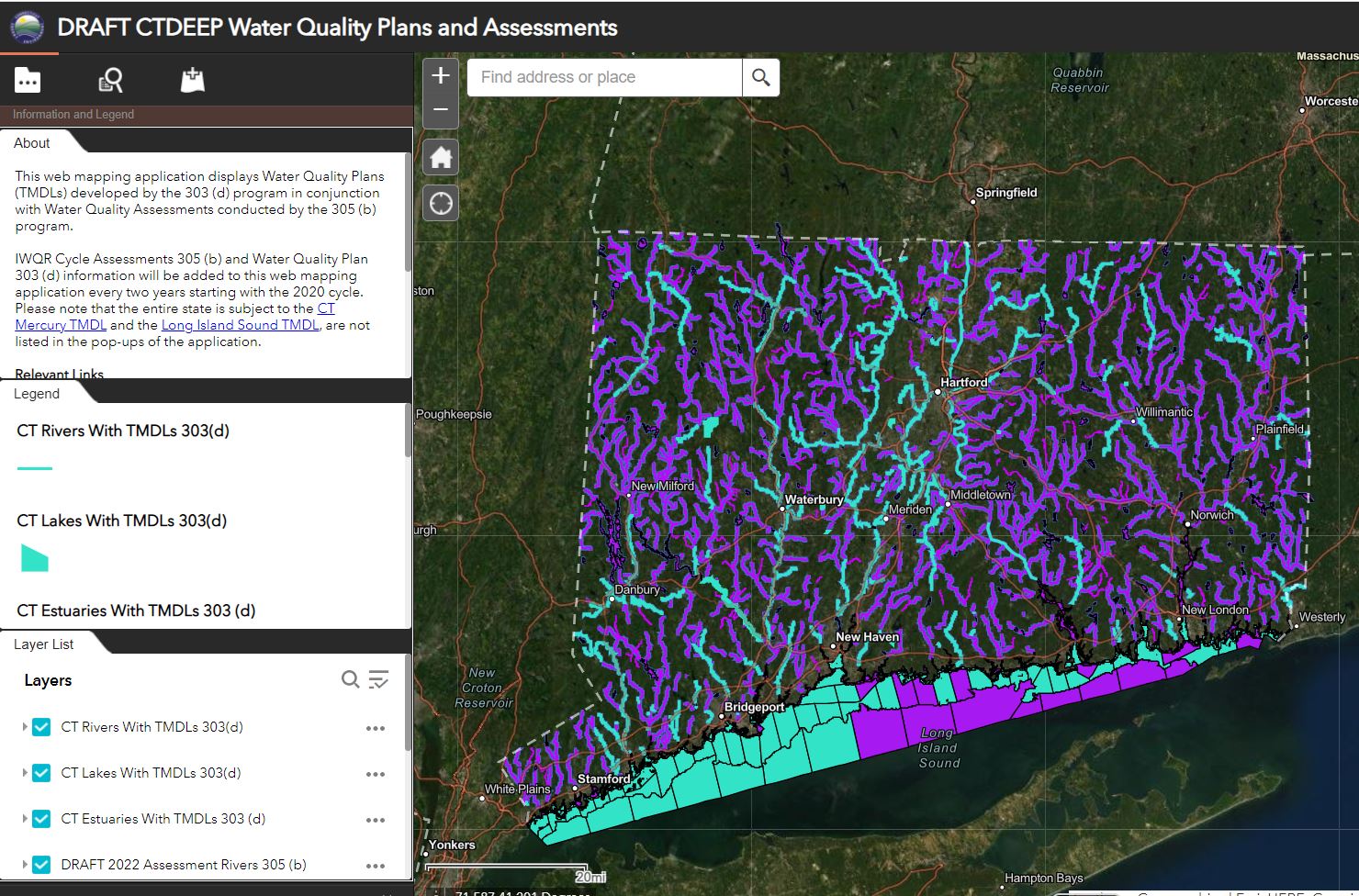Open the Information and Legend widget

(x=28, y=80)
